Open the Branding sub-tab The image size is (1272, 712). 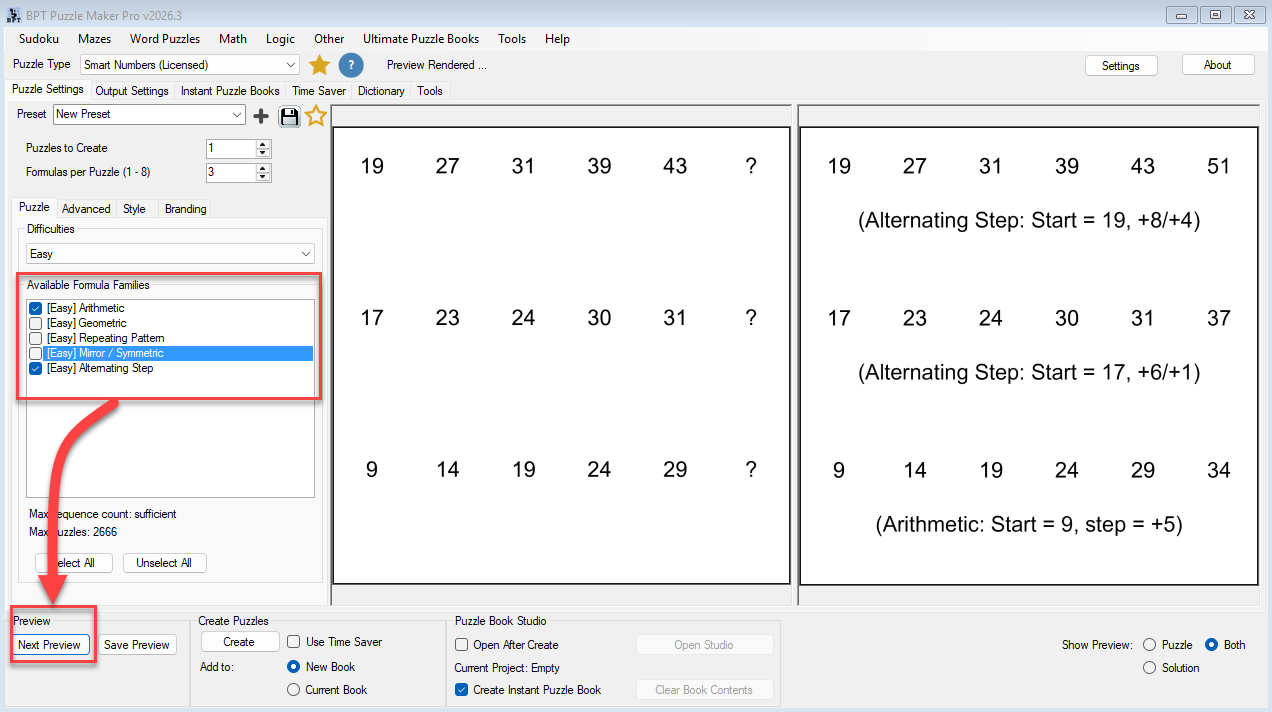pyautogui.click(x=185, y=209)
